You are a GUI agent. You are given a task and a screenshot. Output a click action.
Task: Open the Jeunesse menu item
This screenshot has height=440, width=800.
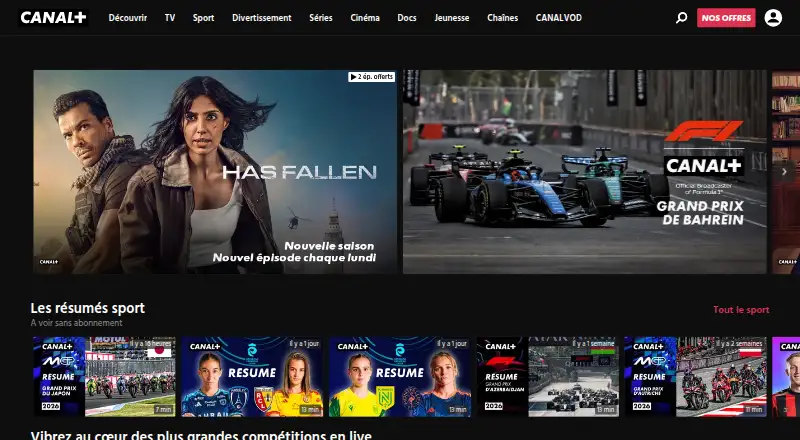click(452, 18)
